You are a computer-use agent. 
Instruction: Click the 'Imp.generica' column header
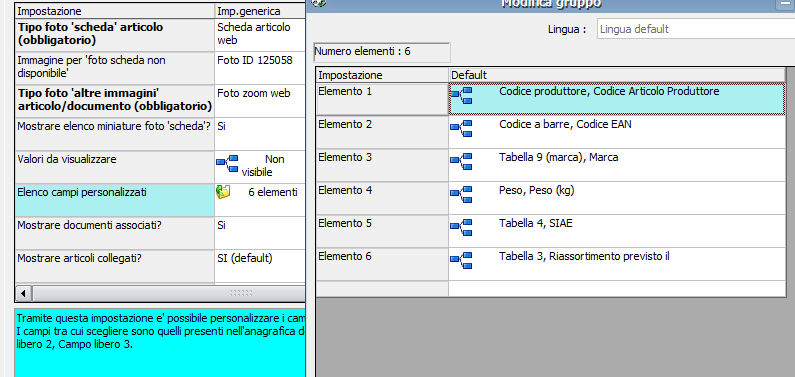(260, 11)
